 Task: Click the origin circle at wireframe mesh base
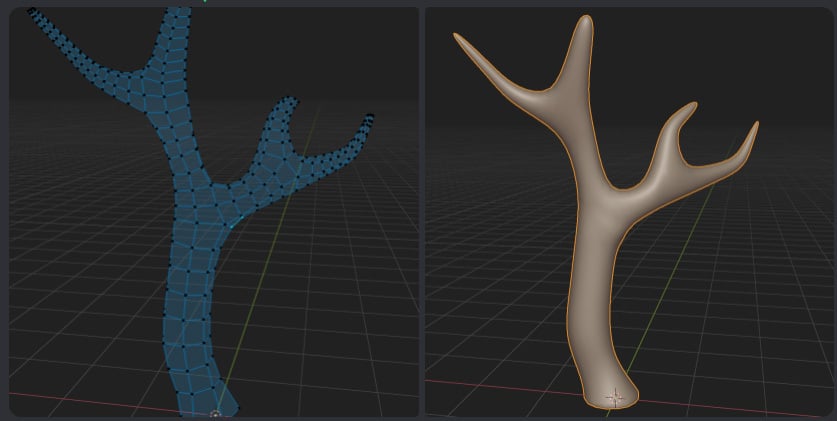point(215,414)
